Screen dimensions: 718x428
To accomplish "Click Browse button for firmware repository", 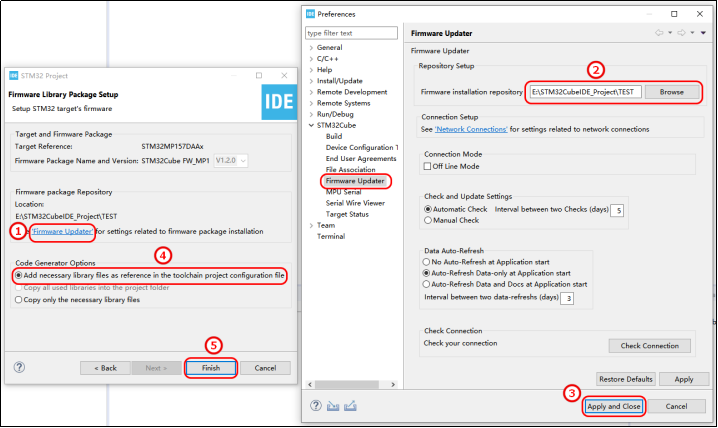I will (672, 92).
